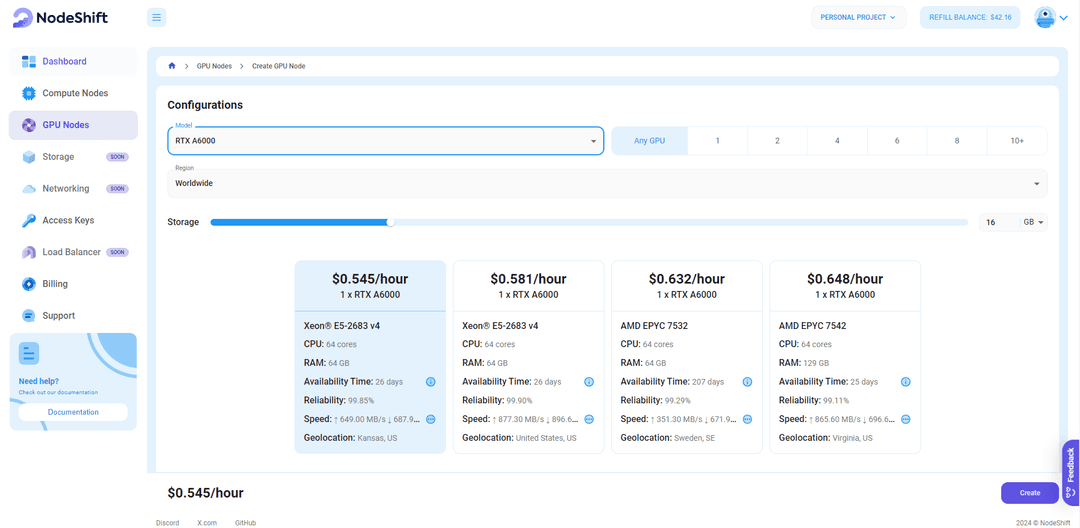Open the Documentation button

point(73,412)
